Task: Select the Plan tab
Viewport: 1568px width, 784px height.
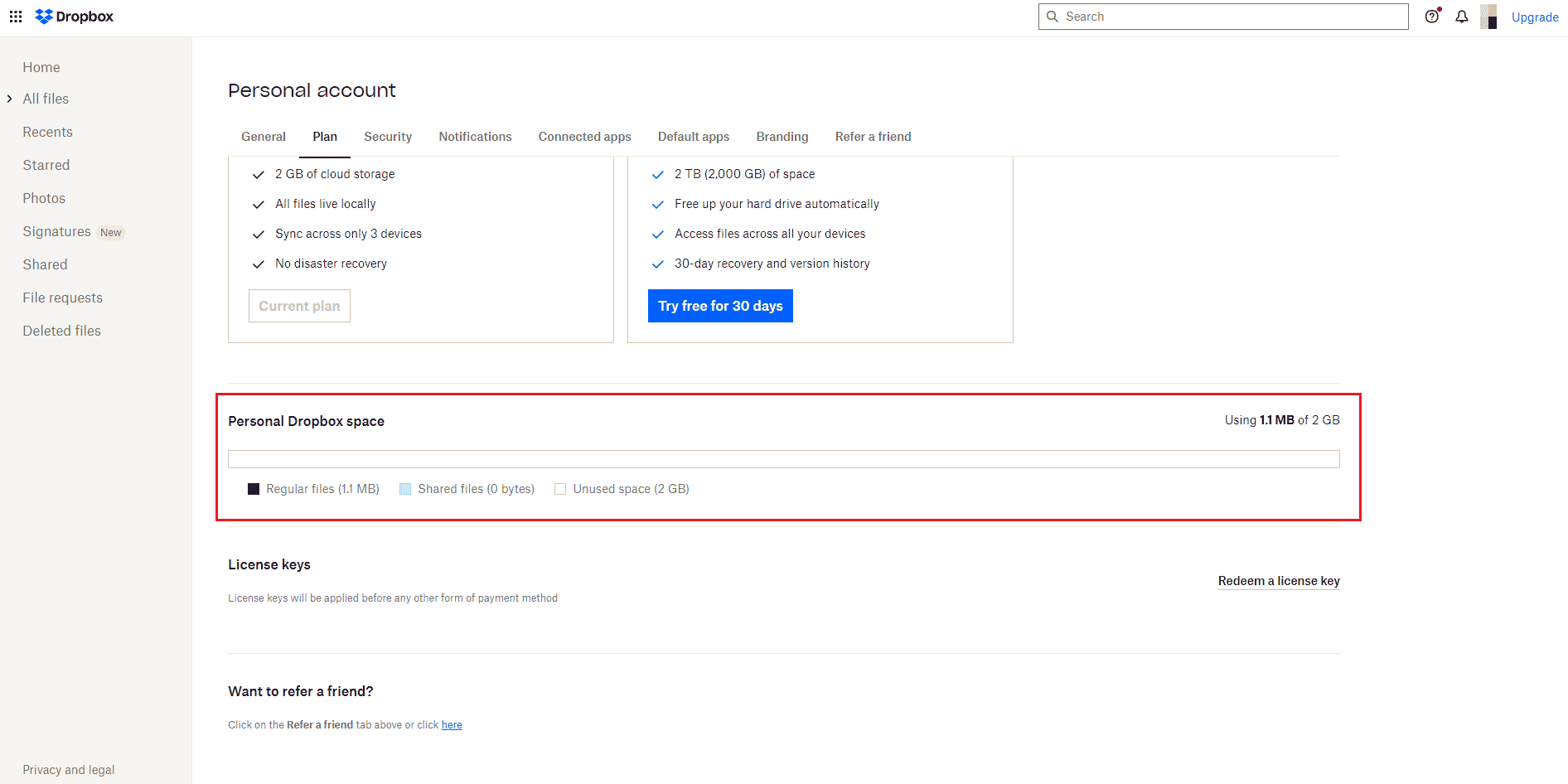Action: [325, 137]
